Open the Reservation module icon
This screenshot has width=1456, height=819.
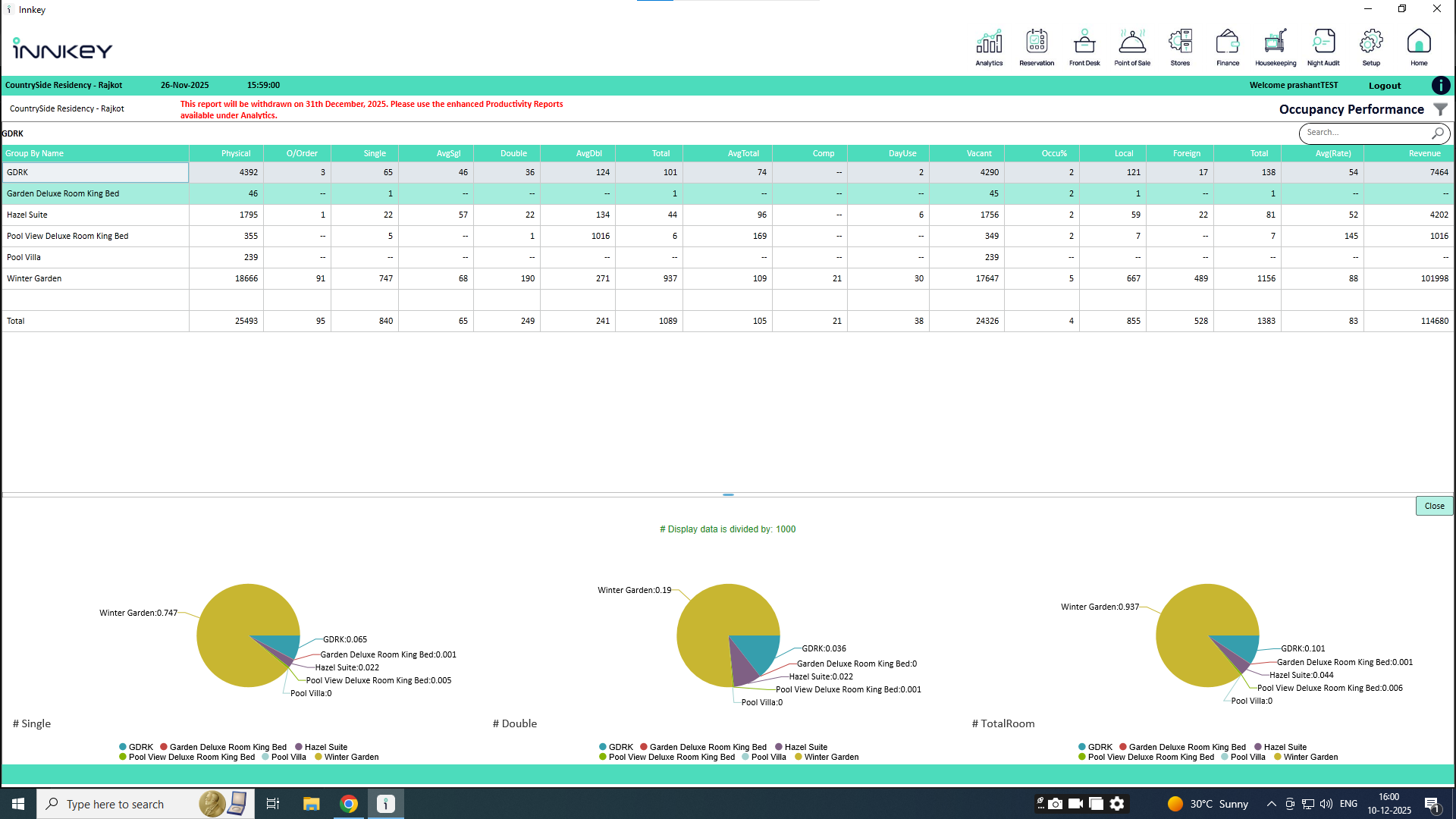[1037, 47]
